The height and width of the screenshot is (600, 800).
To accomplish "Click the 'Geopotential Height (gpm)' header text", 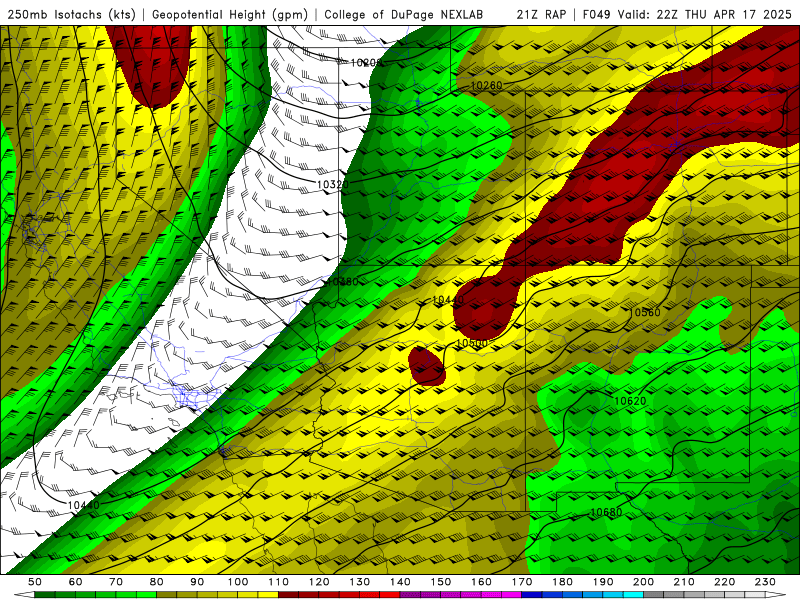I will pos(230,15).
